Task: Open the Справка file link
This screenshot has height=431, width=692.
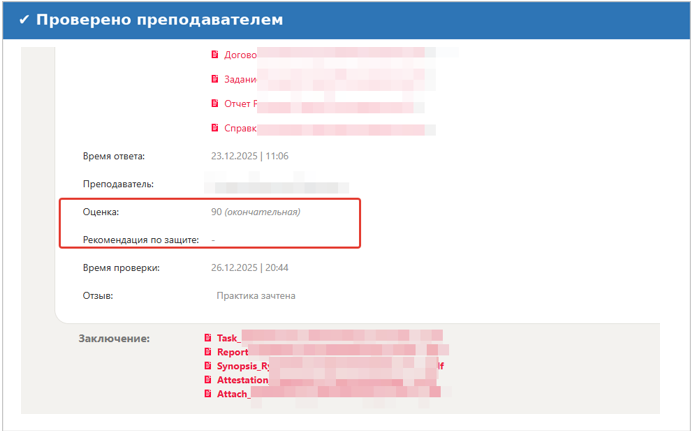Action: 240,128
